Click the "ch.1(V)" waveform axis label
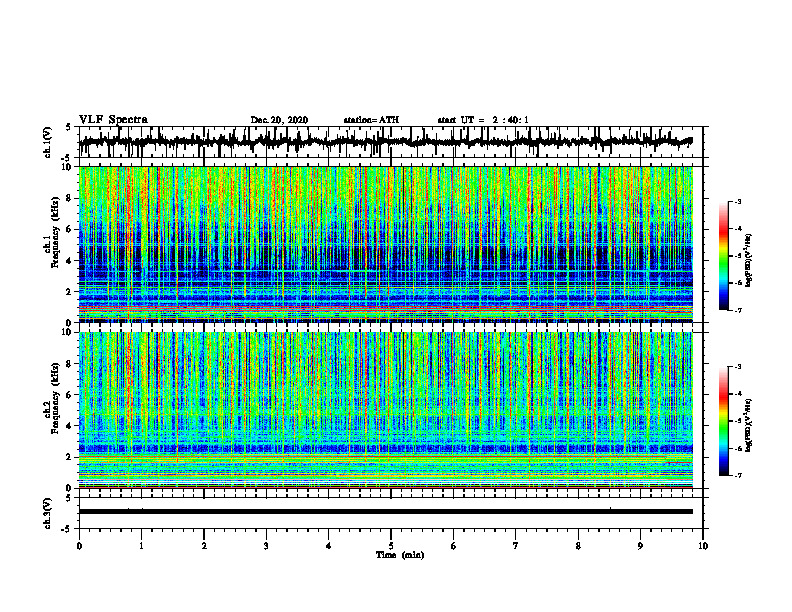The width and height of the screenshot is (792, 612). [x=48, y=142]
